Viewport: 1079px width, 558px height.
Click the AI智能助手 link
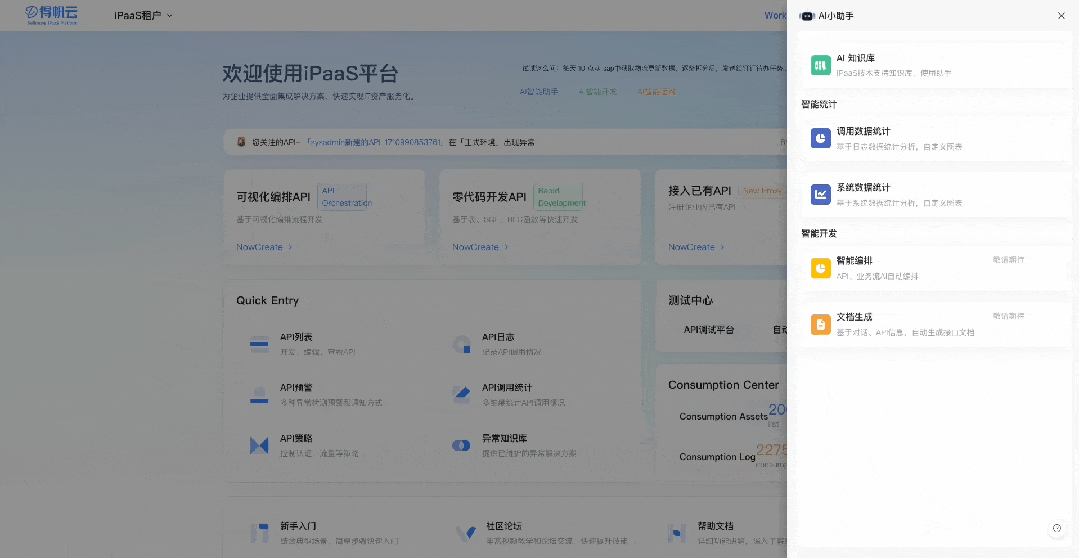(x=539, y=92)
